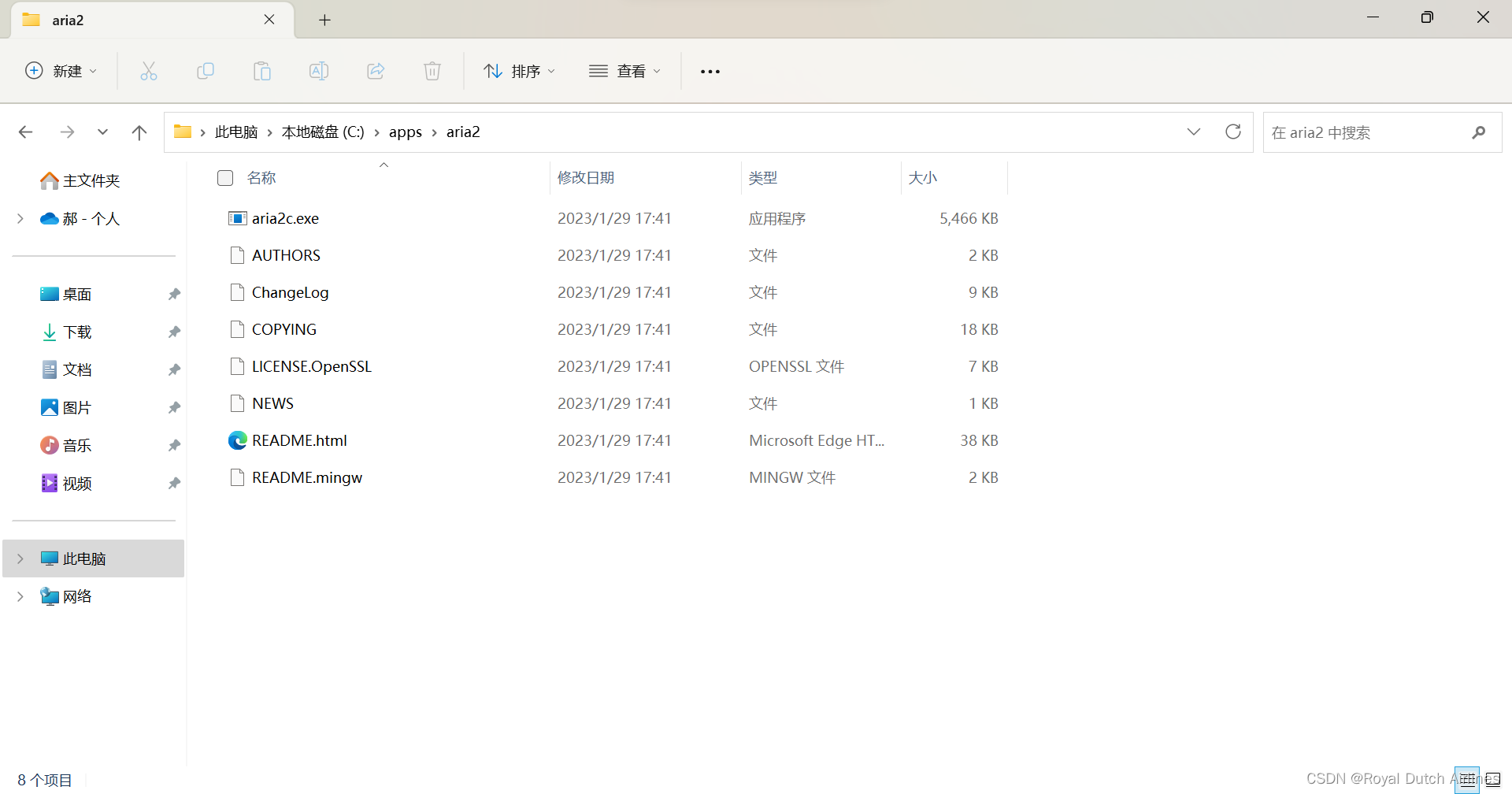1512x794 pixels.
Task: Open the 新建 (New) button menu
Action: tap(61, 71)
